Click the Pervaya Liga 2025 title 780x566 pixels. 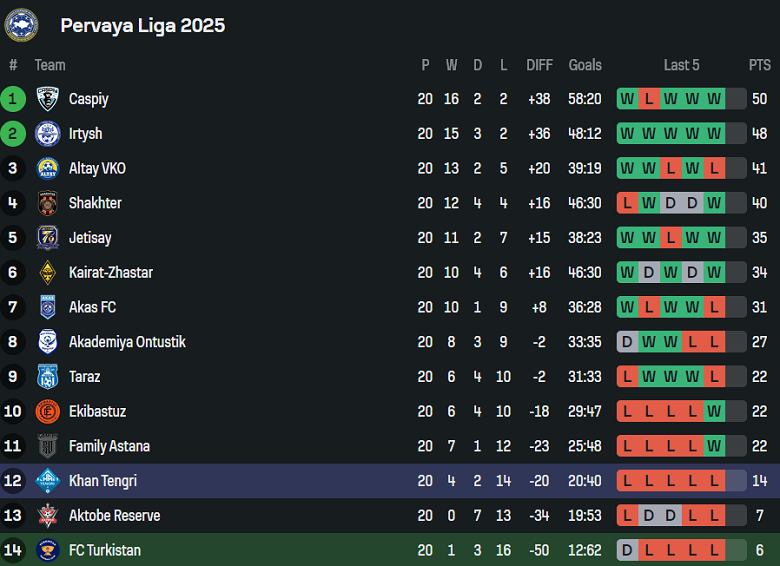pyautogui.click(x=142, y=25)
